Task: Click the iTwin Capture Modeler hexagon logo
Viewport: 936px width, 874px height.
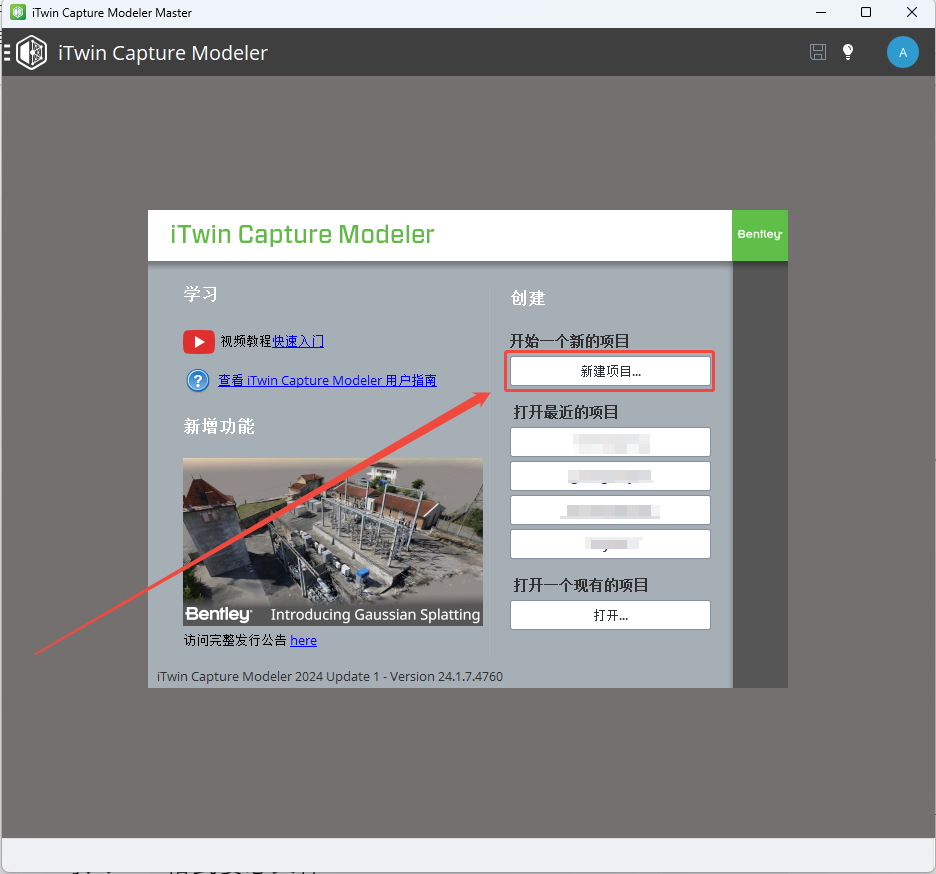Action: coord(32,53)
